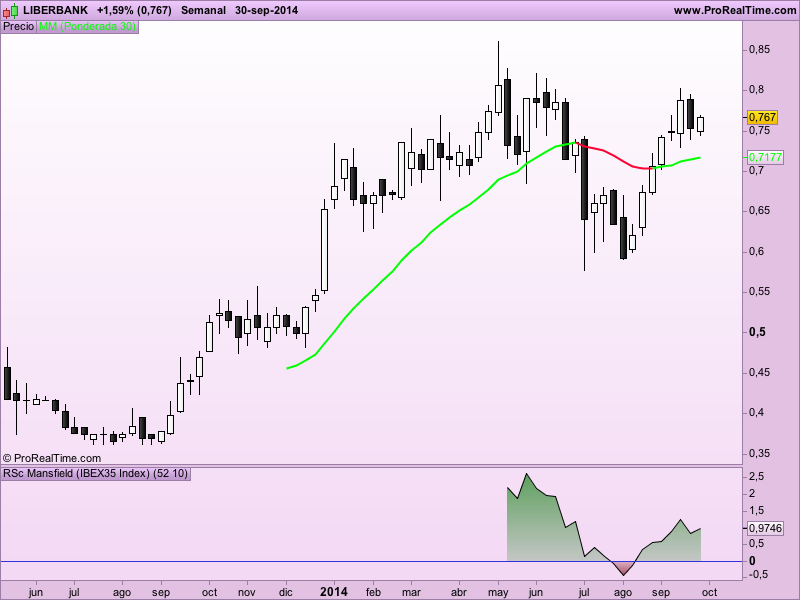The image size is (800, 600).
Task: Click the dic label on time axis
Action: click(286, 592)
